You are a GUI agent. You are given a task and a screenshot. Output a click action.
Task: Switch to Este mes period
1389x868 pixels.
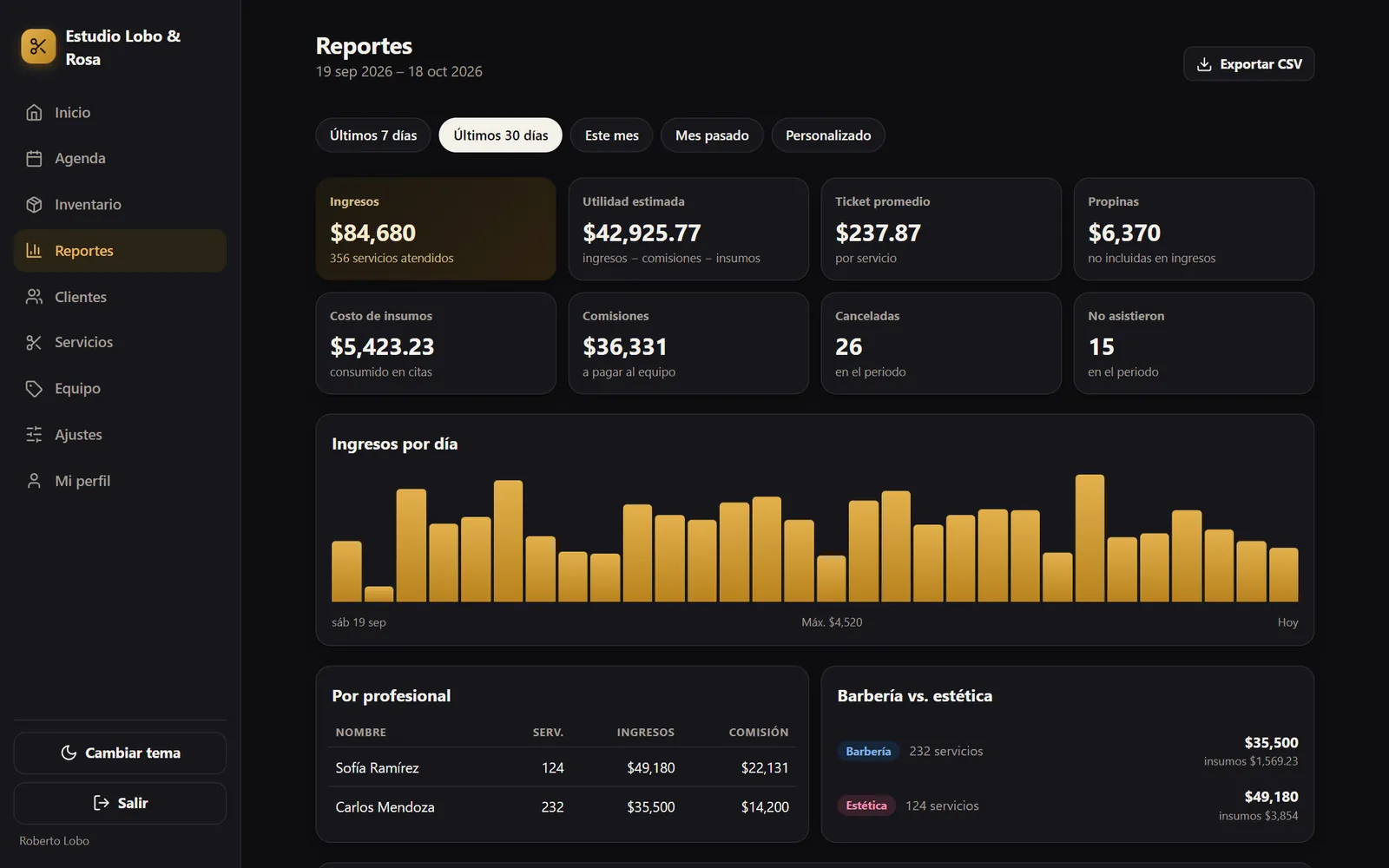[x=611, y=135]
